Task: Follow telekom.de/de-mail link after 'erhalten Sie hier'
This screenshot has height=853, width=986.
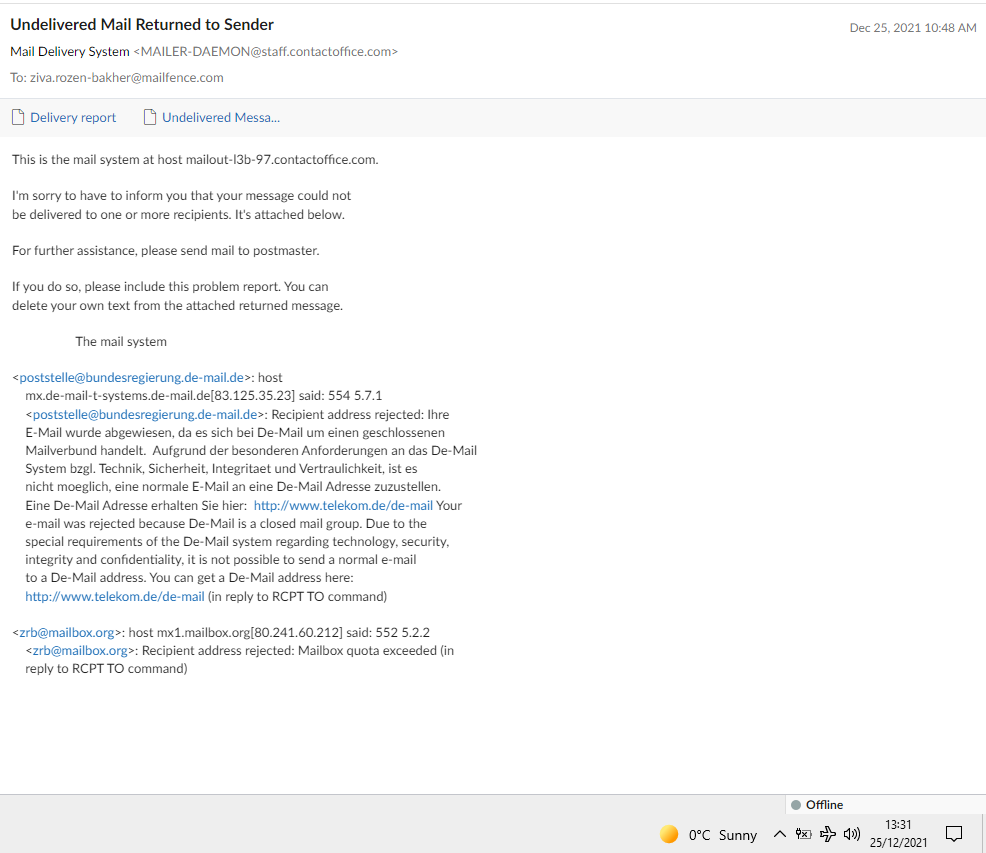Action: 343,505
